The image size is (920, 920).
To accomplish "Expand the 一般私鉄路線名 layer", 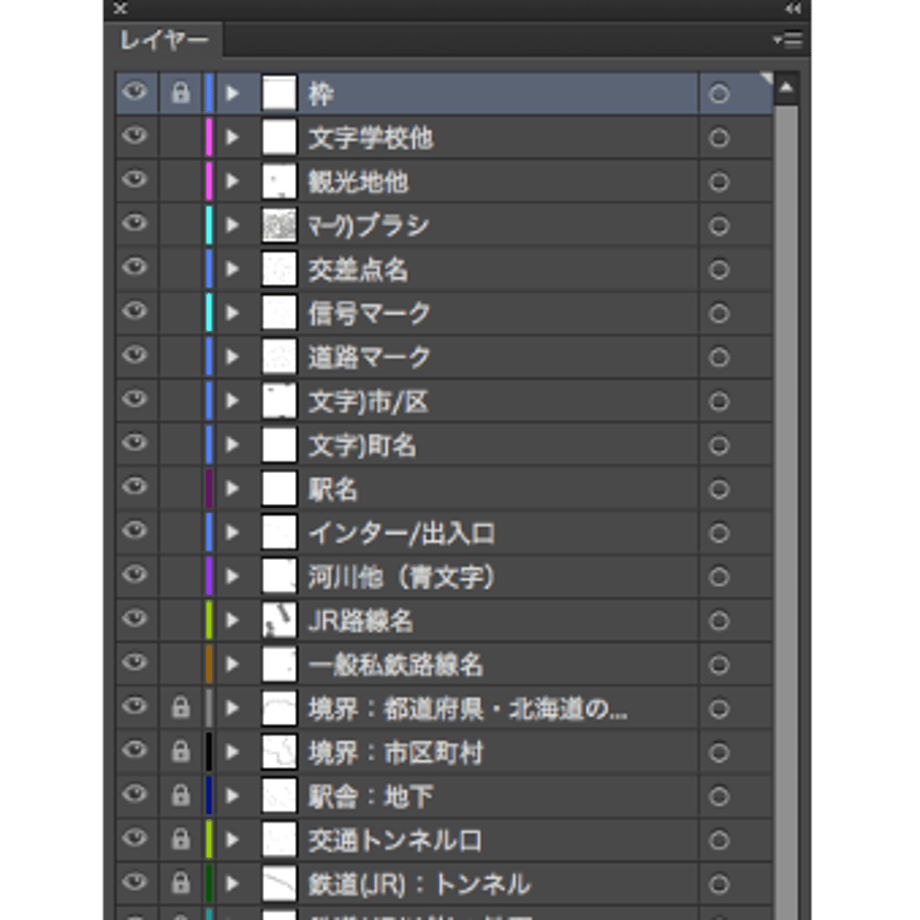I will click(232, 664).
